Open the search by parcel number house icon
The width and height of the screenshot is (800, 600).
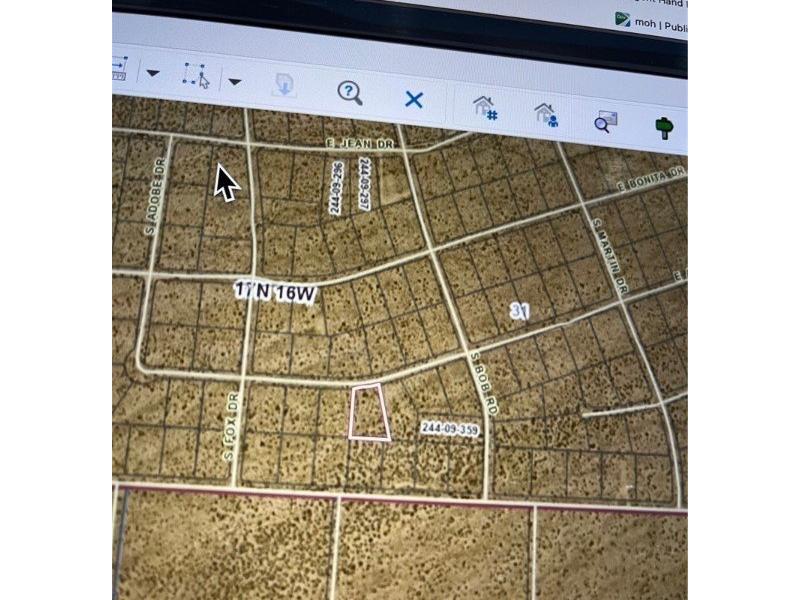[x=485, y=107]
